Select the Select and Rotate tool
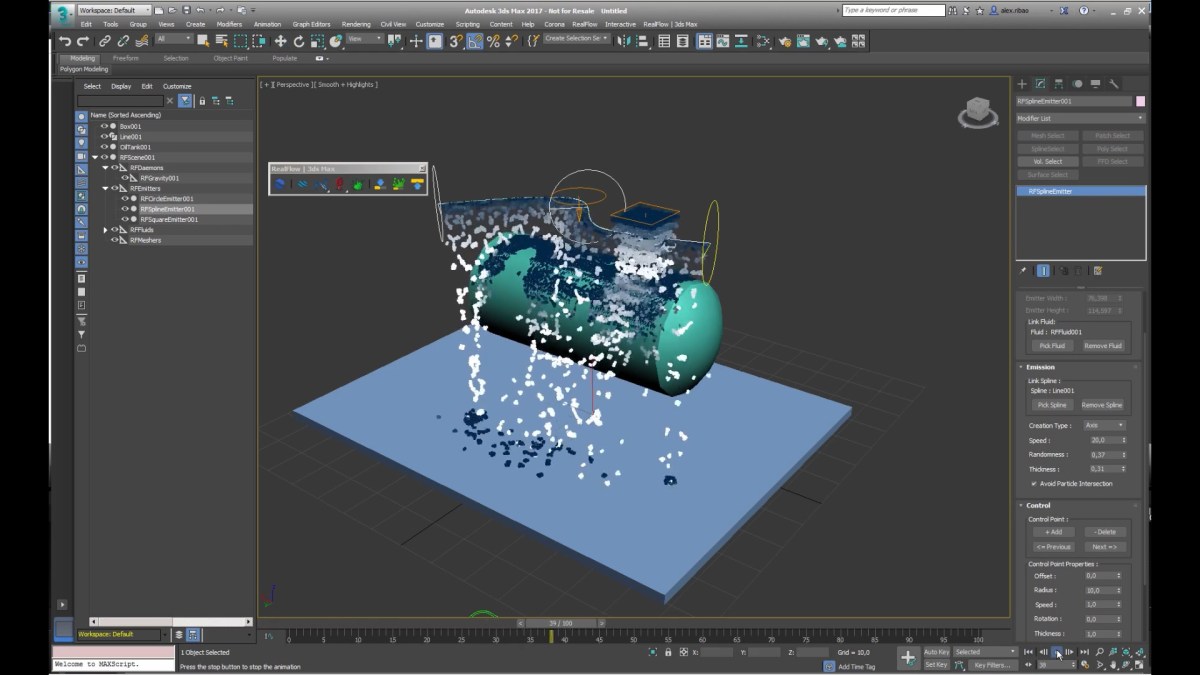Image resolution: width=1200 pixels, height=675 pixels. click(x=299, y=41)
